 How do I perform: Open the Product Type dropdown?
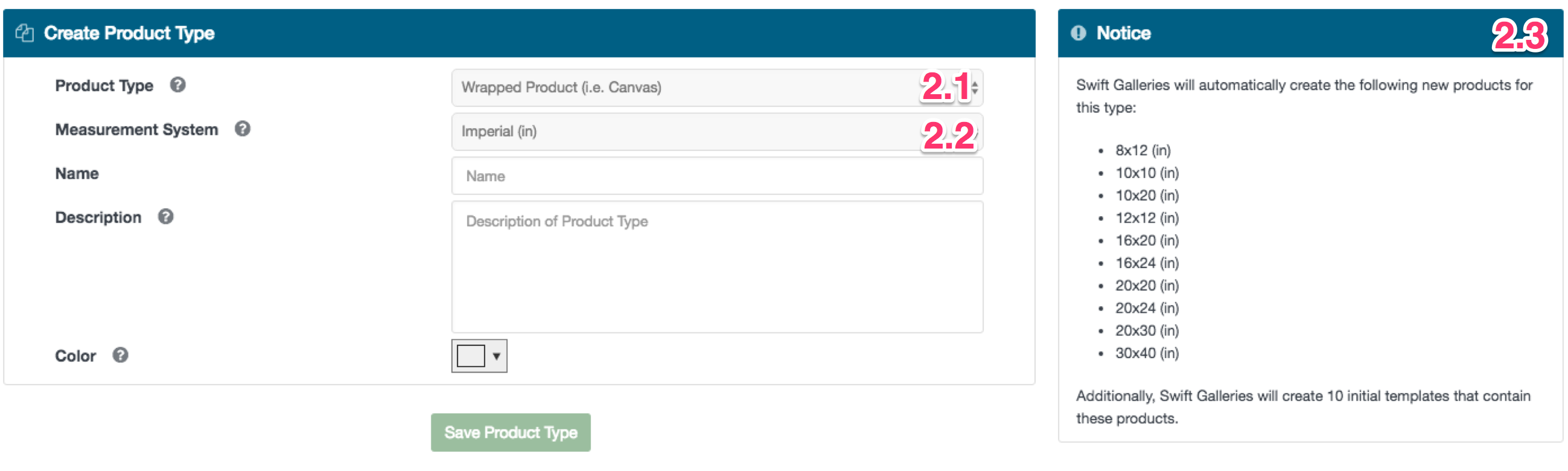coord(717,87)
